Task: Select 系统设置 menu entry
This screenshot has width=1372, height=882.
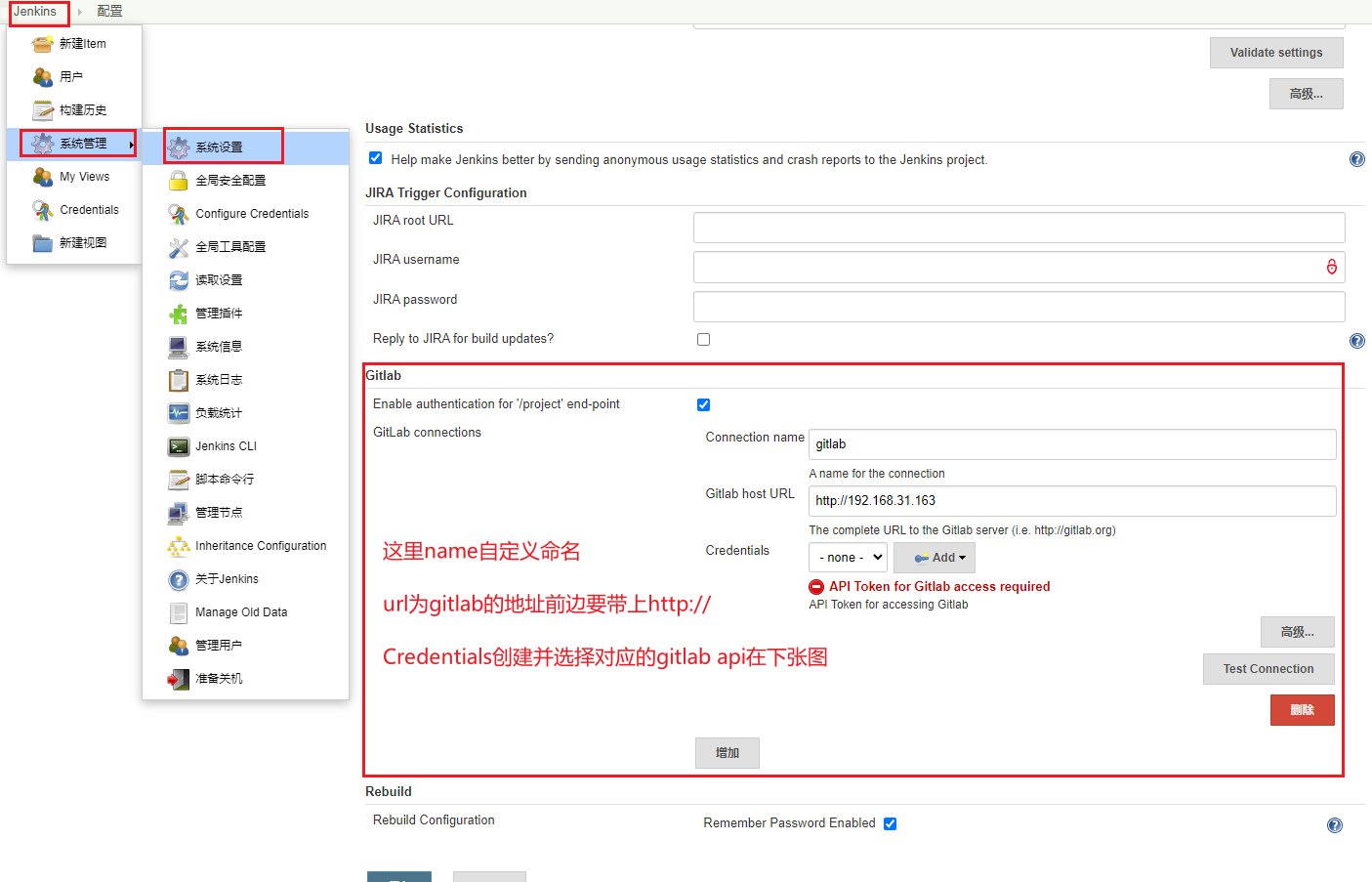Action: click(246, 147)
